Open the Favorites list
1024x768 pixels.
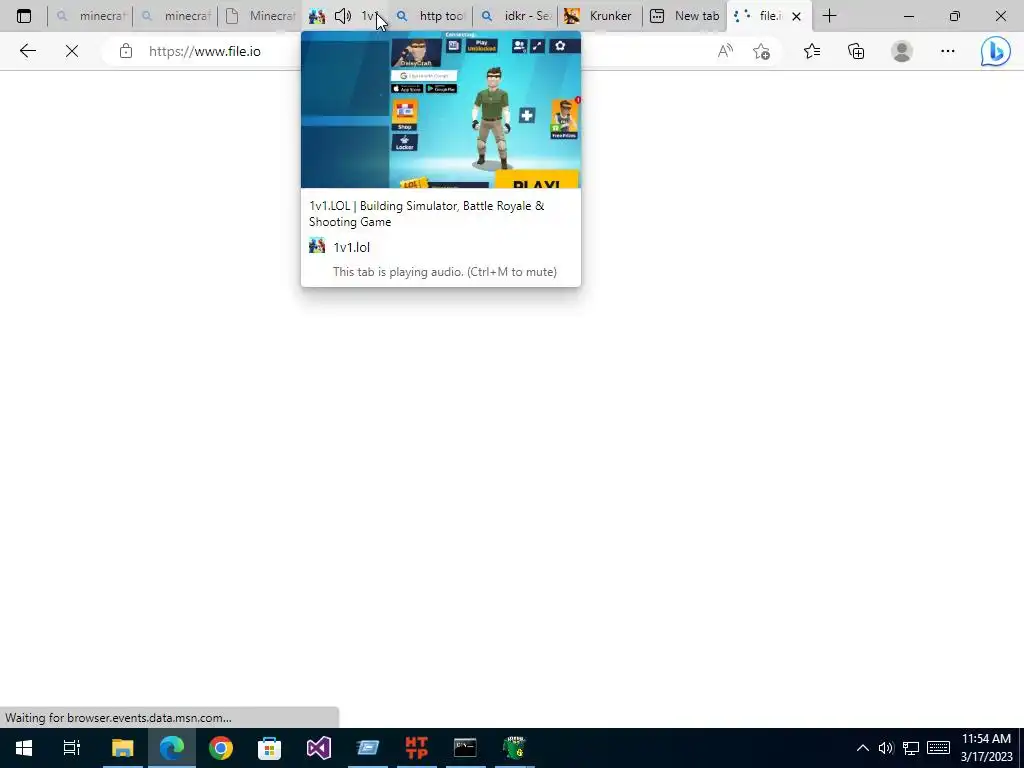point(812,51)
